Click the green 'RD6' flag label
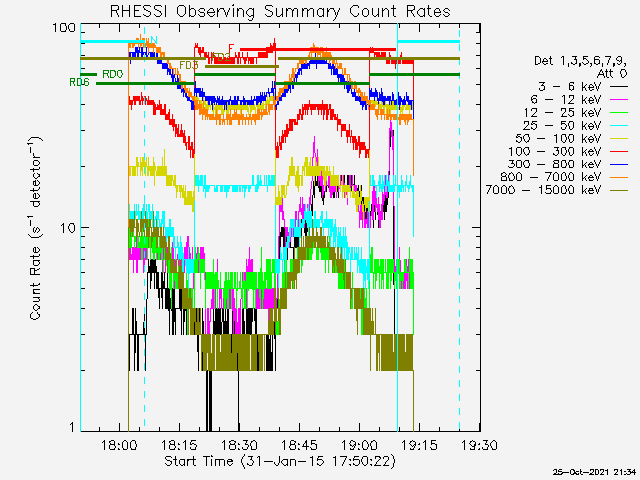640x480 pixels. click(x=79, y=82)
